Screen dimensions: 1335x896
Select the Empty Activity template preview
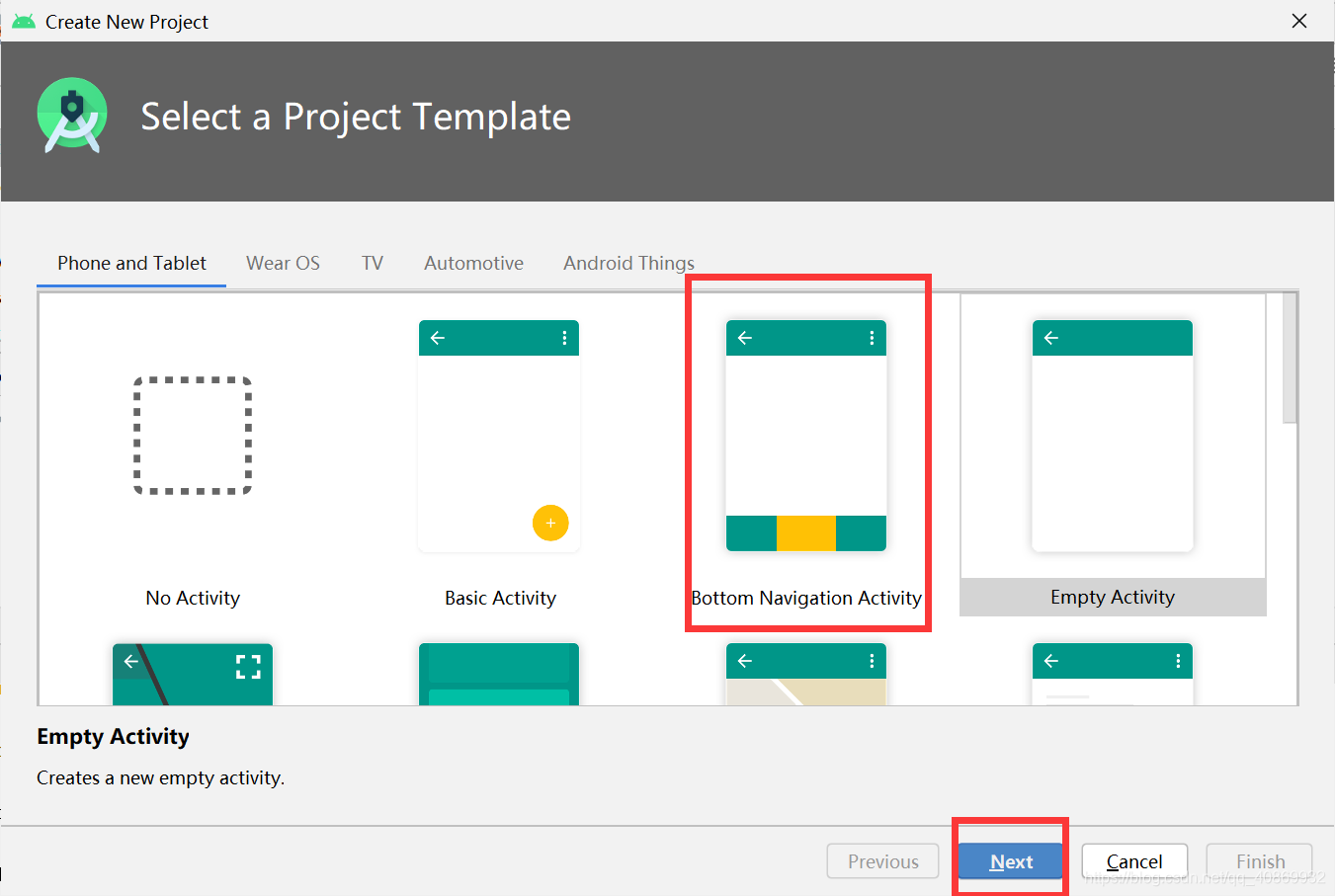pyautogui.click(x=1113, y=436)
